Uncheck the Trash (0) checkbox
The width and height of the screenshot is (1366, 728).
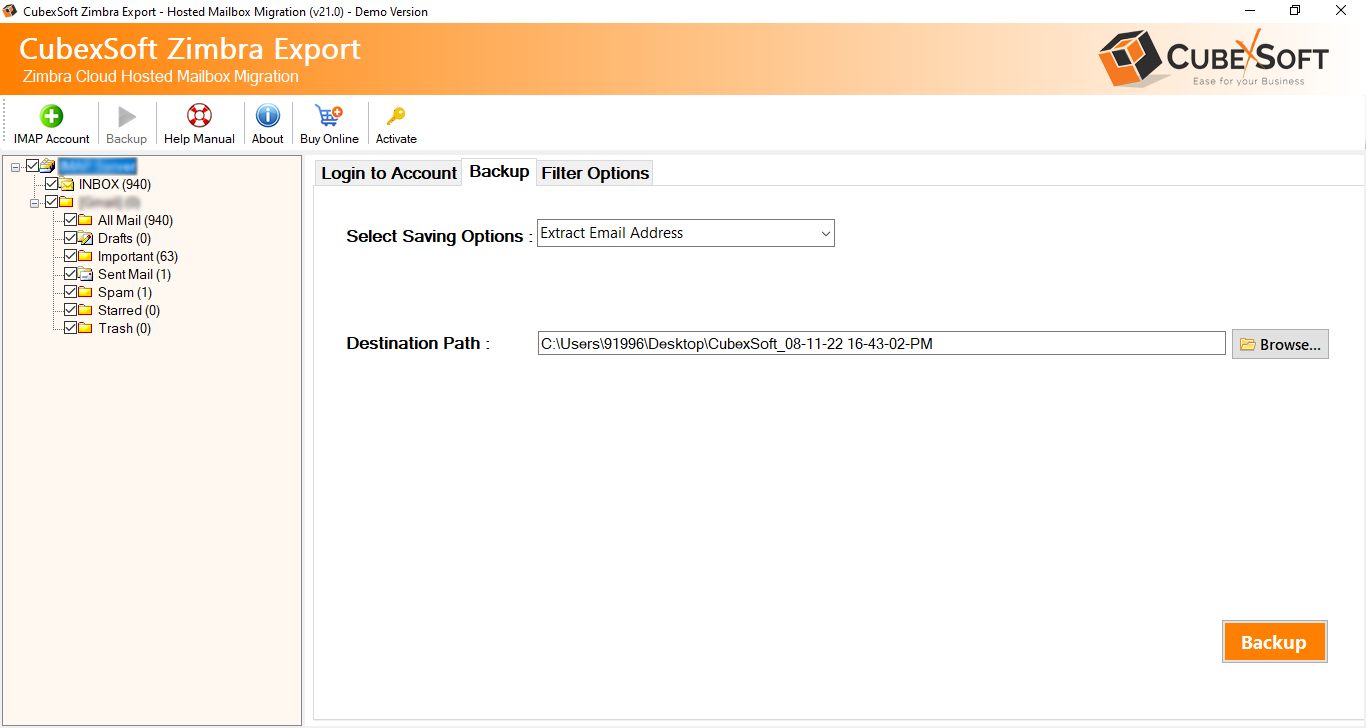tap(70, 328)
